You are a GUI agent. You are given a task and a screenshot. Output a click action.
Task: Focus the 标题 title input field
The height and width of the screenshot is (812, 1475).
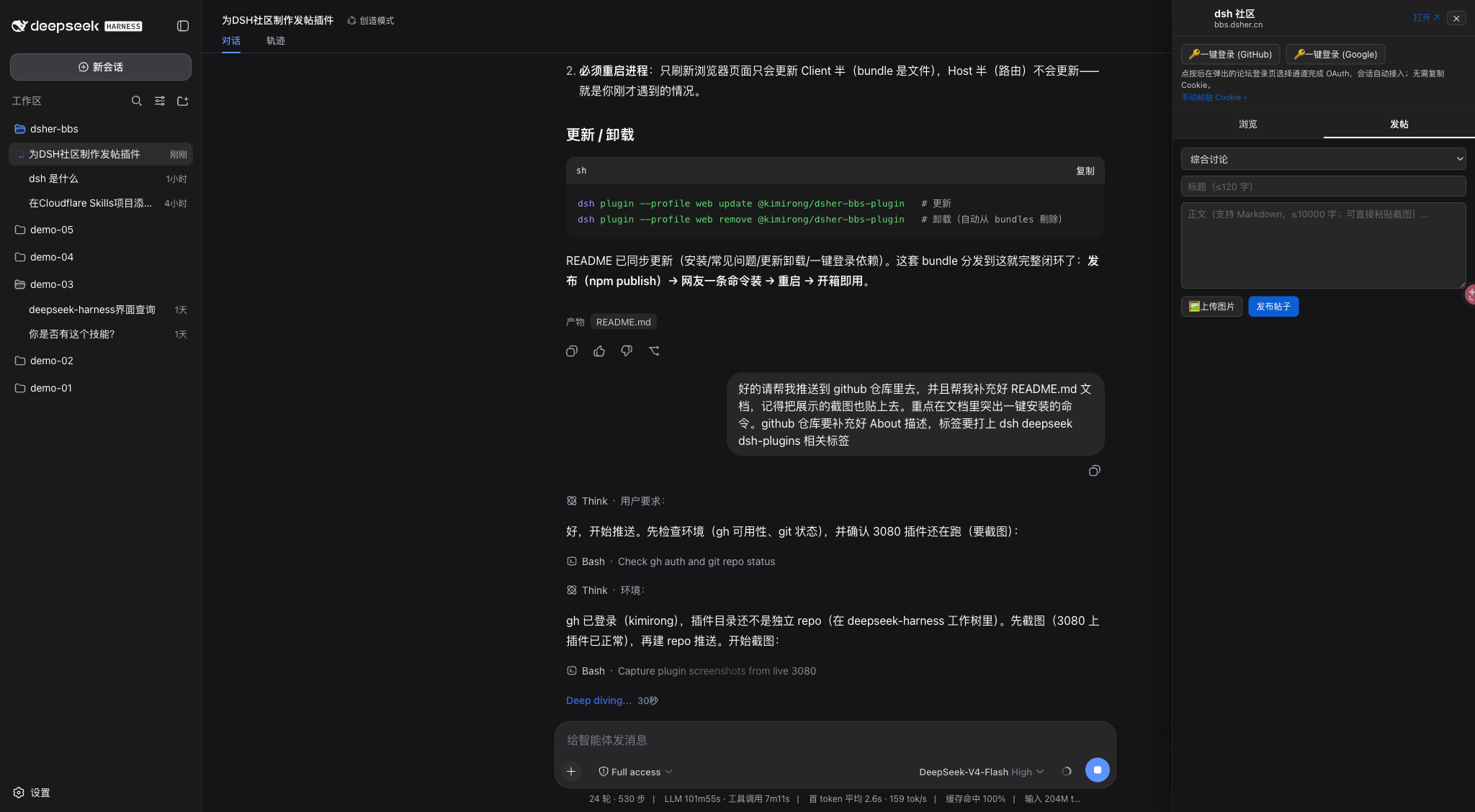(x=1323, y=186)
